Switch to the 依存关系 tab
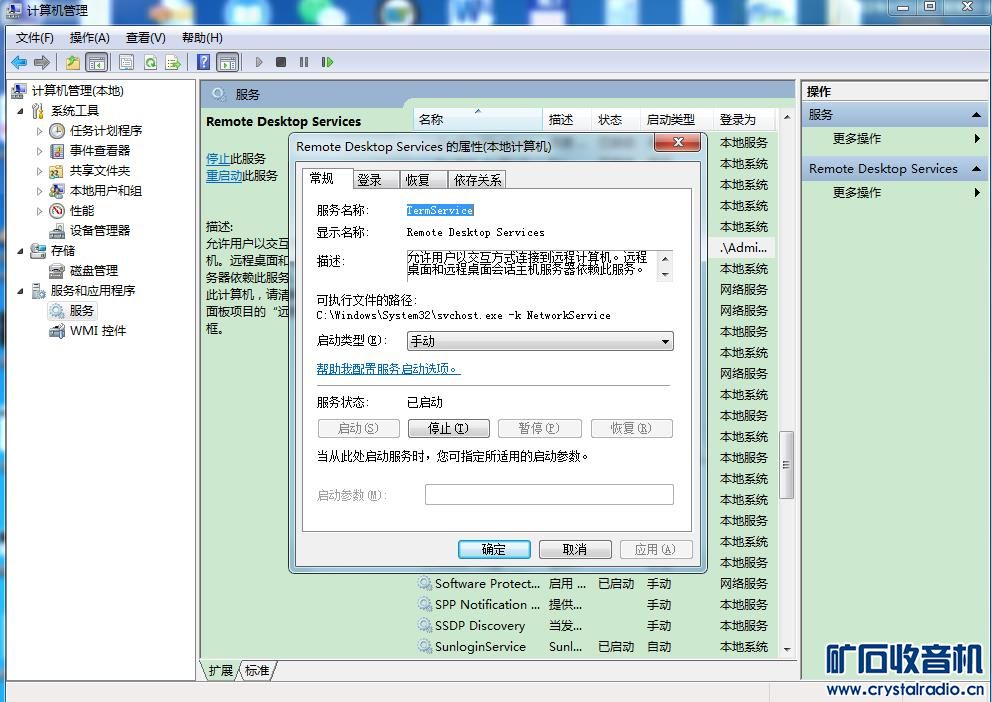This screenshot has width=992, height=702. coord(478,180)
